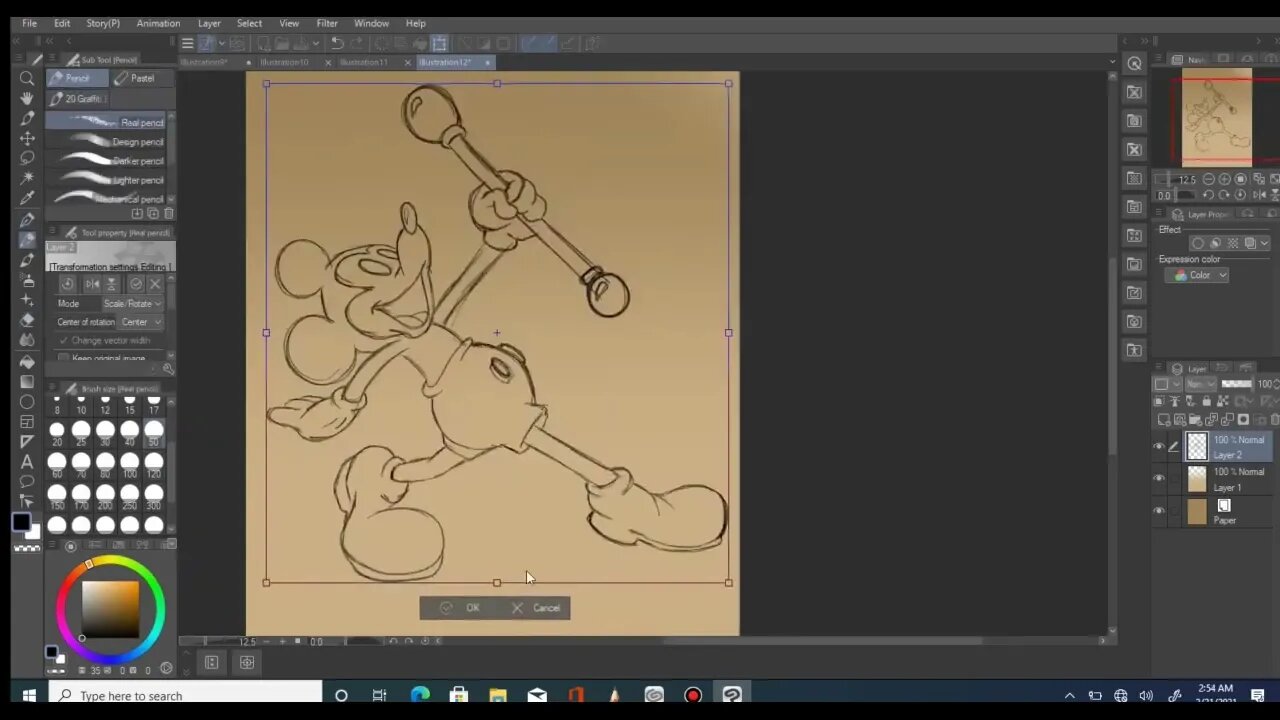Open the Layer menu
This screenshot has height=720, width=1280.
coord(209,23)
